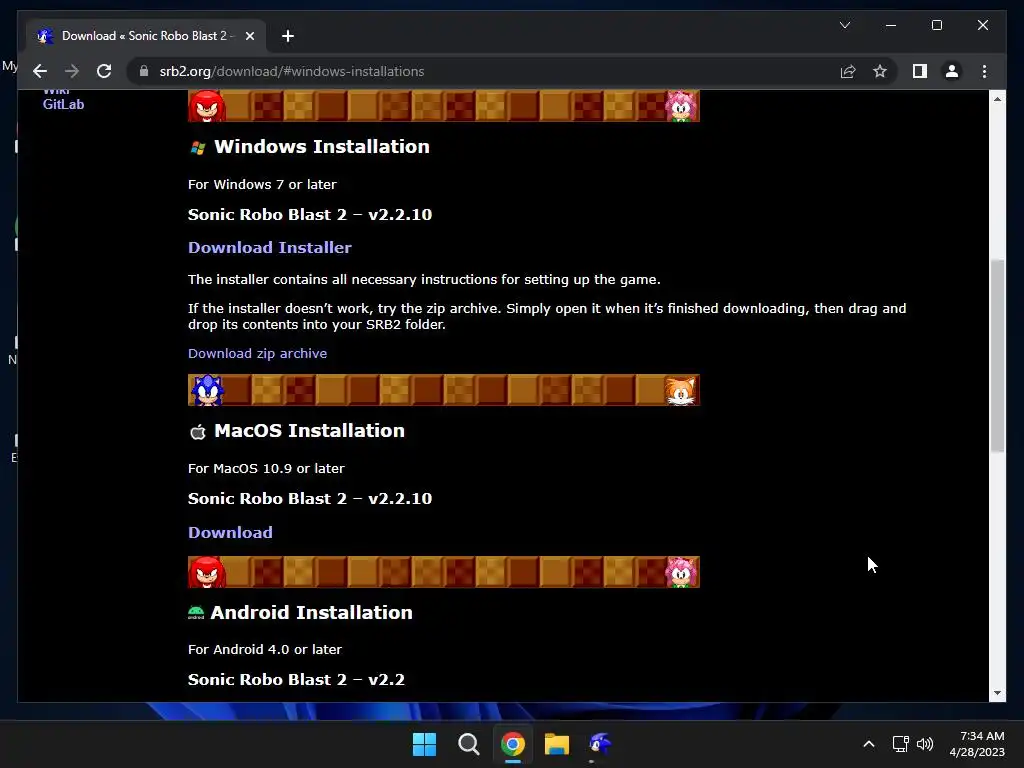Open the Chrome profile menu

point(952,71)
